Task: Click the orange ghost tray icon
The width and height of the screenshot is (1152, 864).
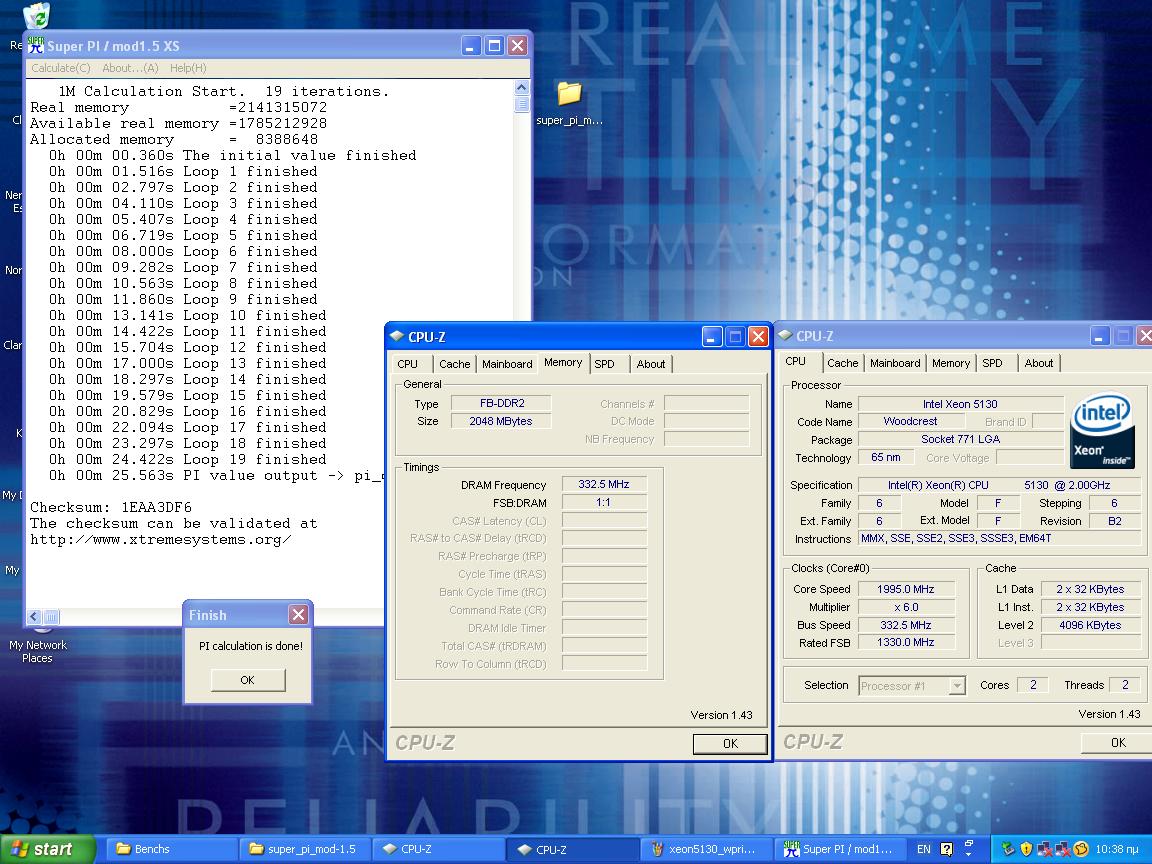Action: tap(1081, 849)
